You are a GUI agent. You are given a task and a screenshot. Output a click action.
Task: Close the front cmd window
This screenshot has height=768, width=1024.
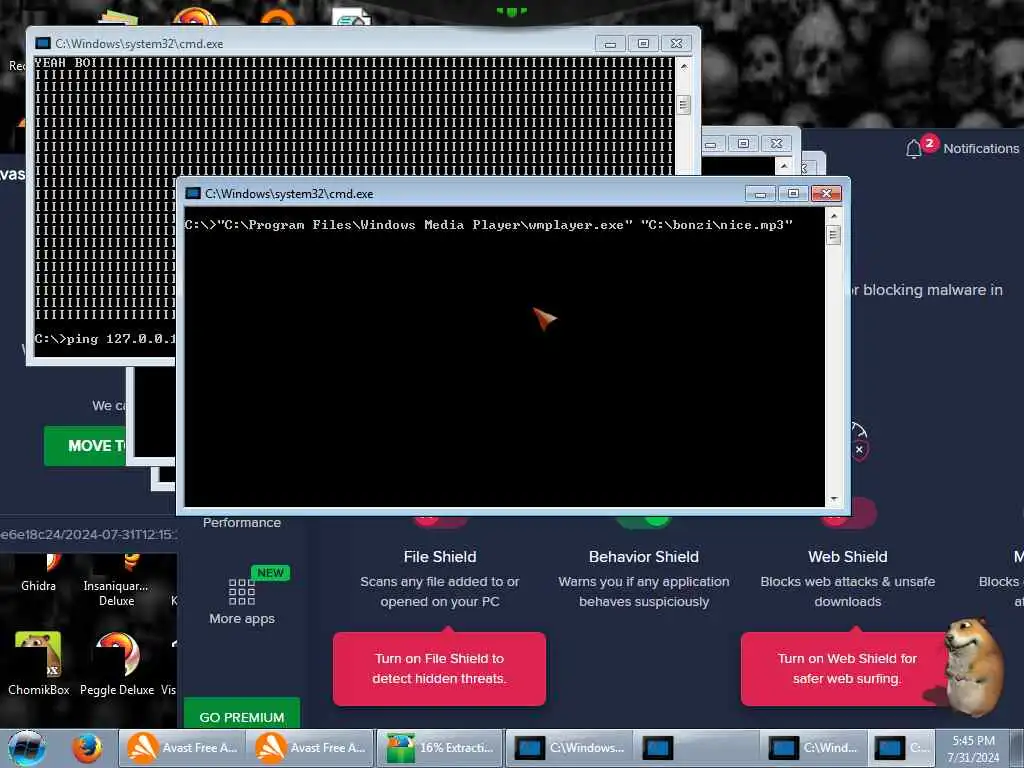(x=826, y=193)
